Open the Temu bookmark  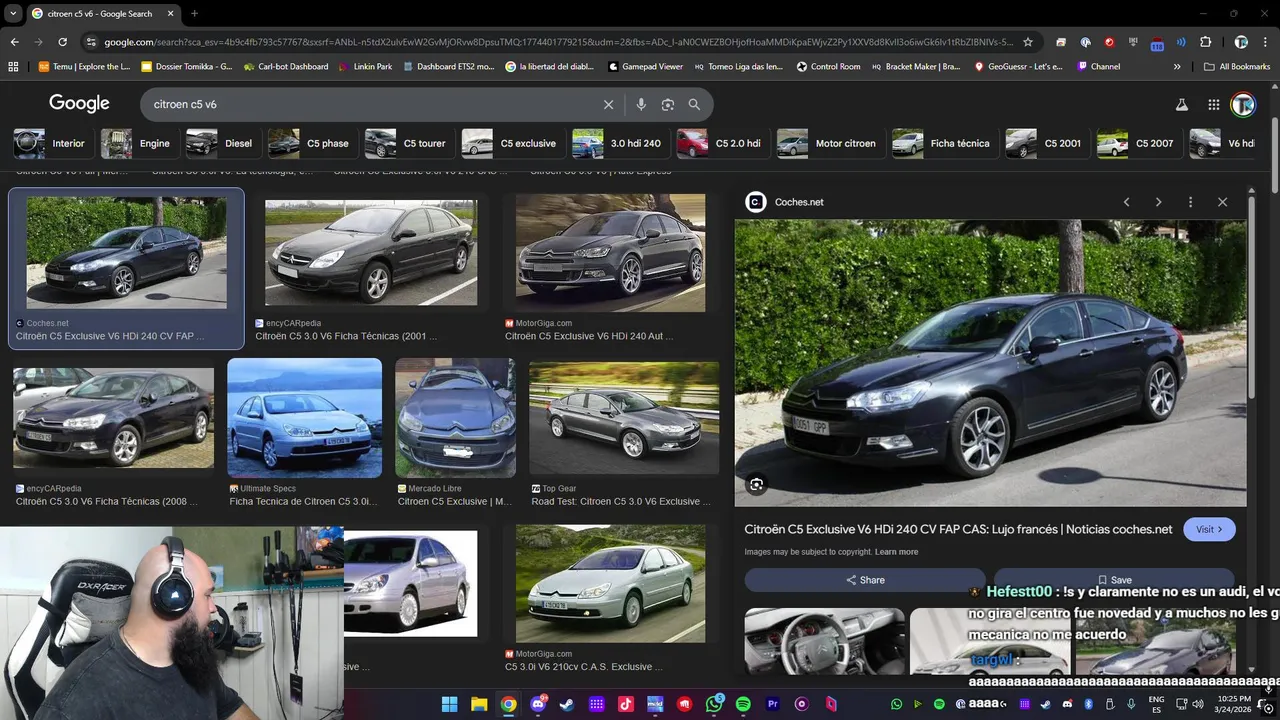[84, 67]
